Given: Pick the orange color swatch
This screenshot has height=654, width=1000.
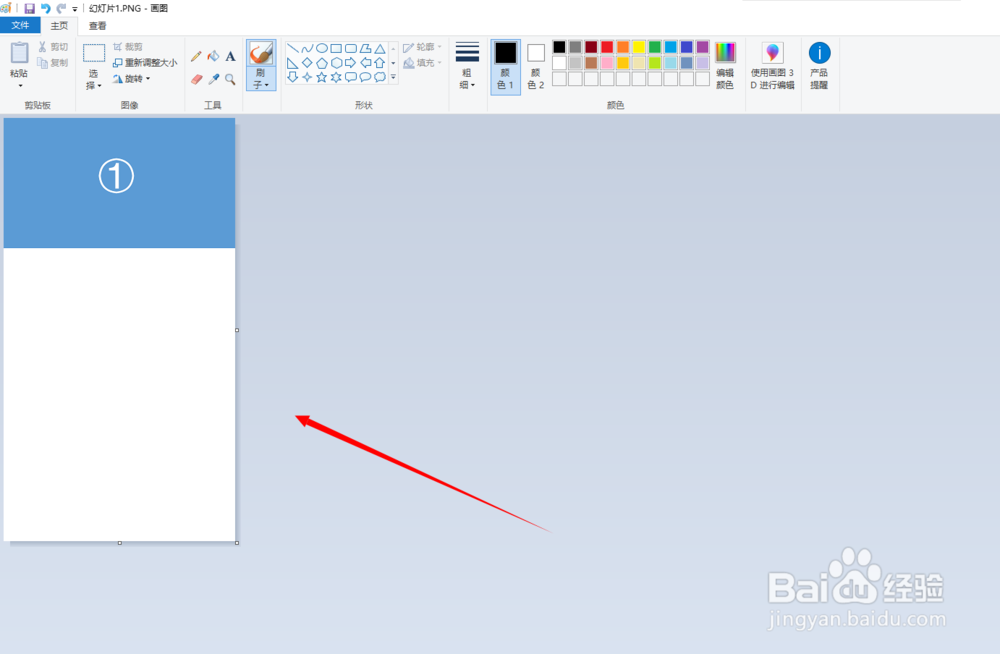Looking at the screenshot, I should coord(623,47).
